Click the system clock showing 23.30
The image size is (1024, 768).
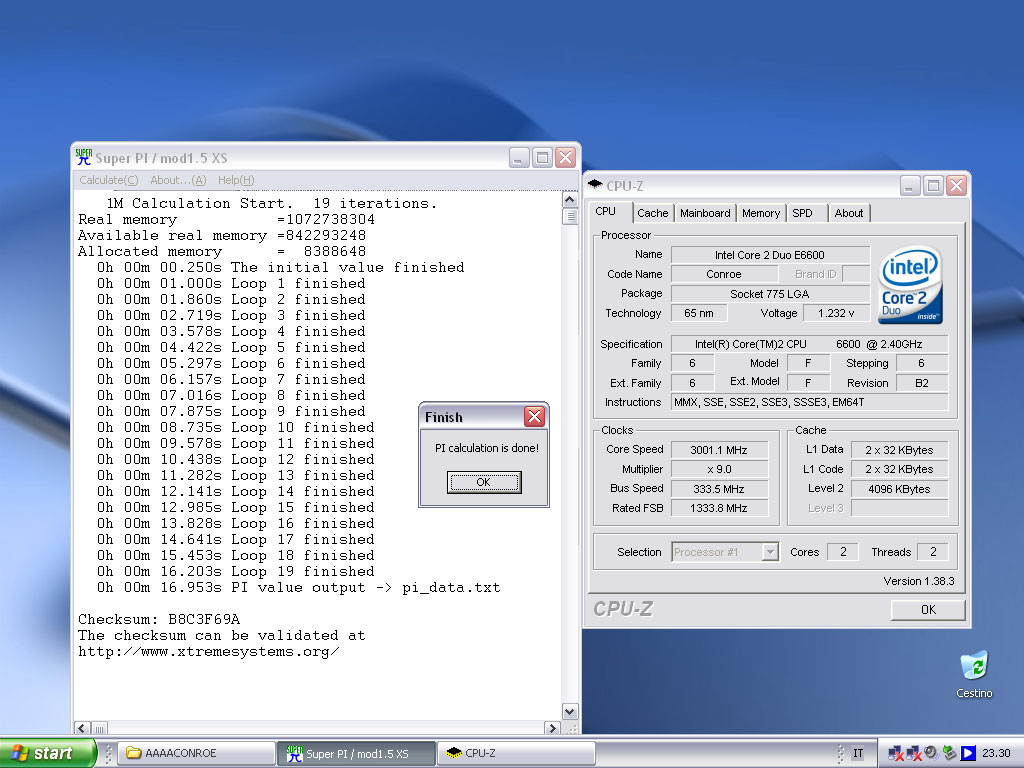[996, 753]
